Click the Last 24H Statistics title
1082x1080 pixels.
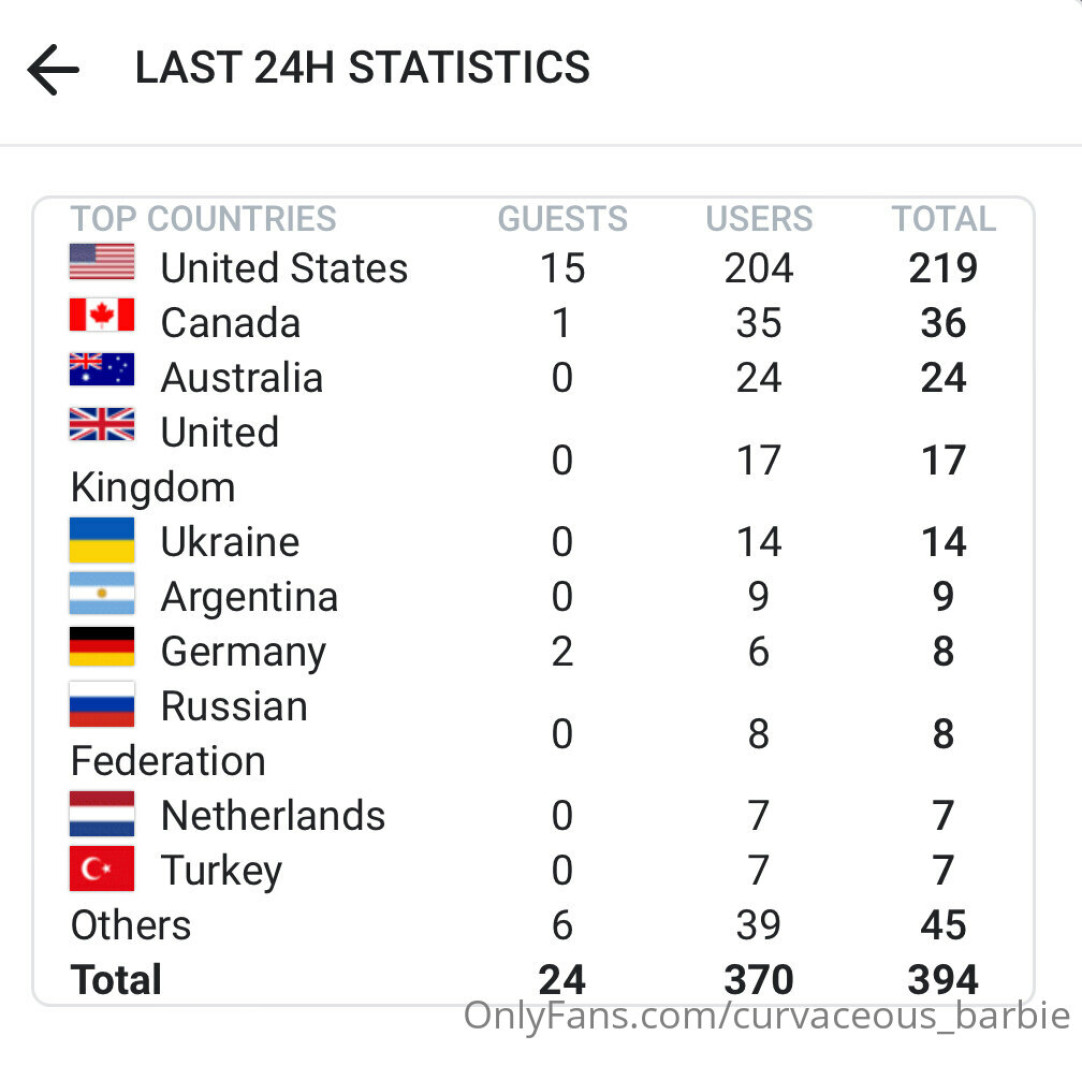[362, 68]
